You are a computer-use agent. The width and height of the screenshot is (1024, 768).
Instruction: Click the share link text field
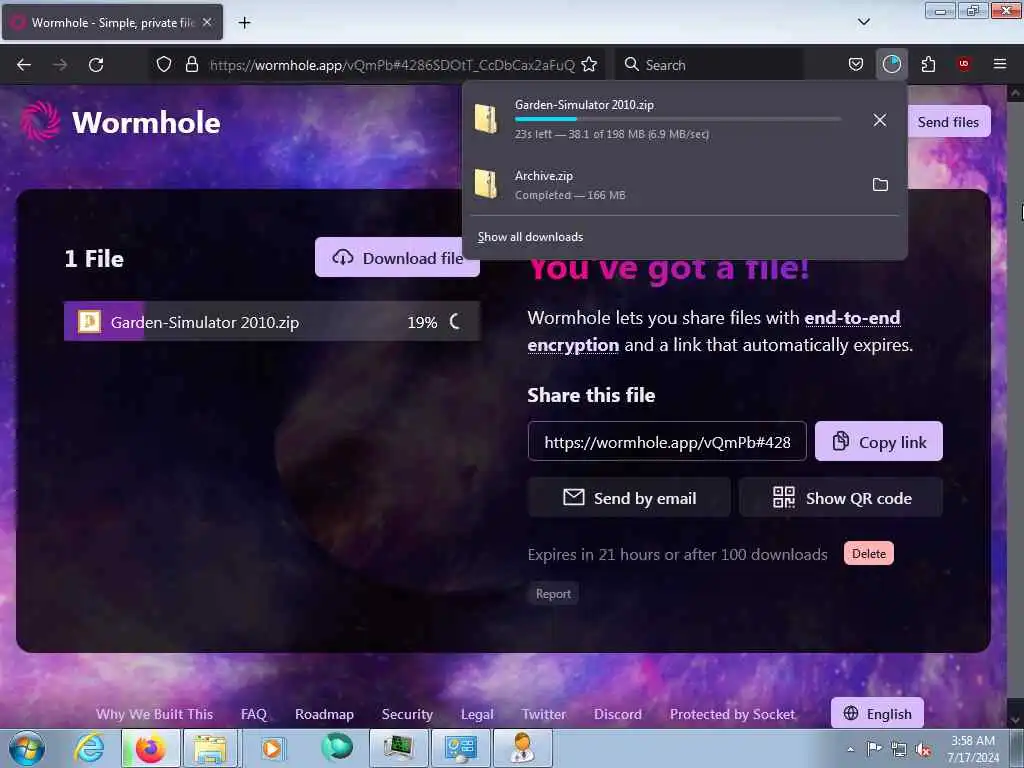point(667,441)
